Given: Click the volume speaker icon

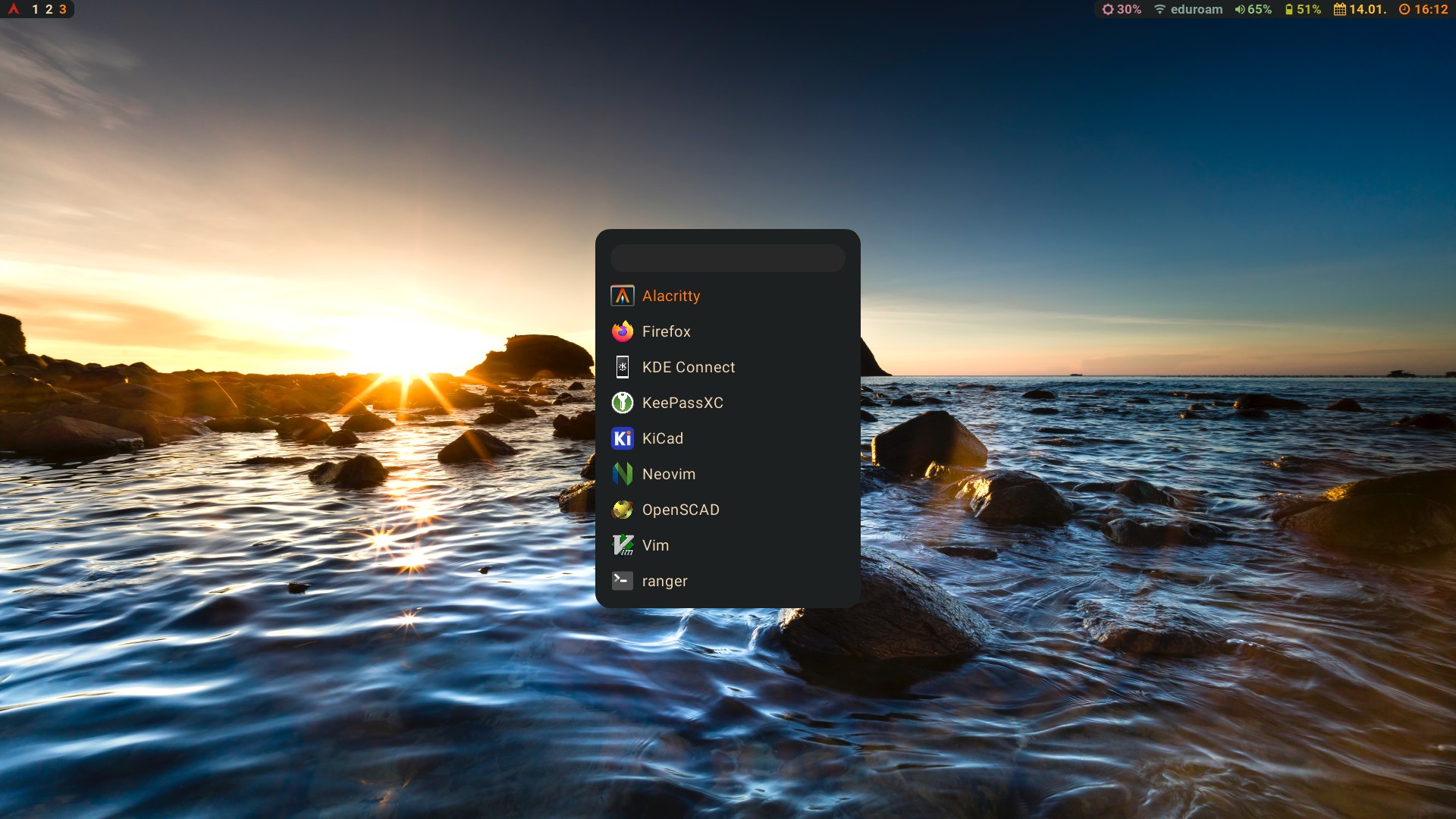Looking at the screenshot, I should (x=1240, y=9).
